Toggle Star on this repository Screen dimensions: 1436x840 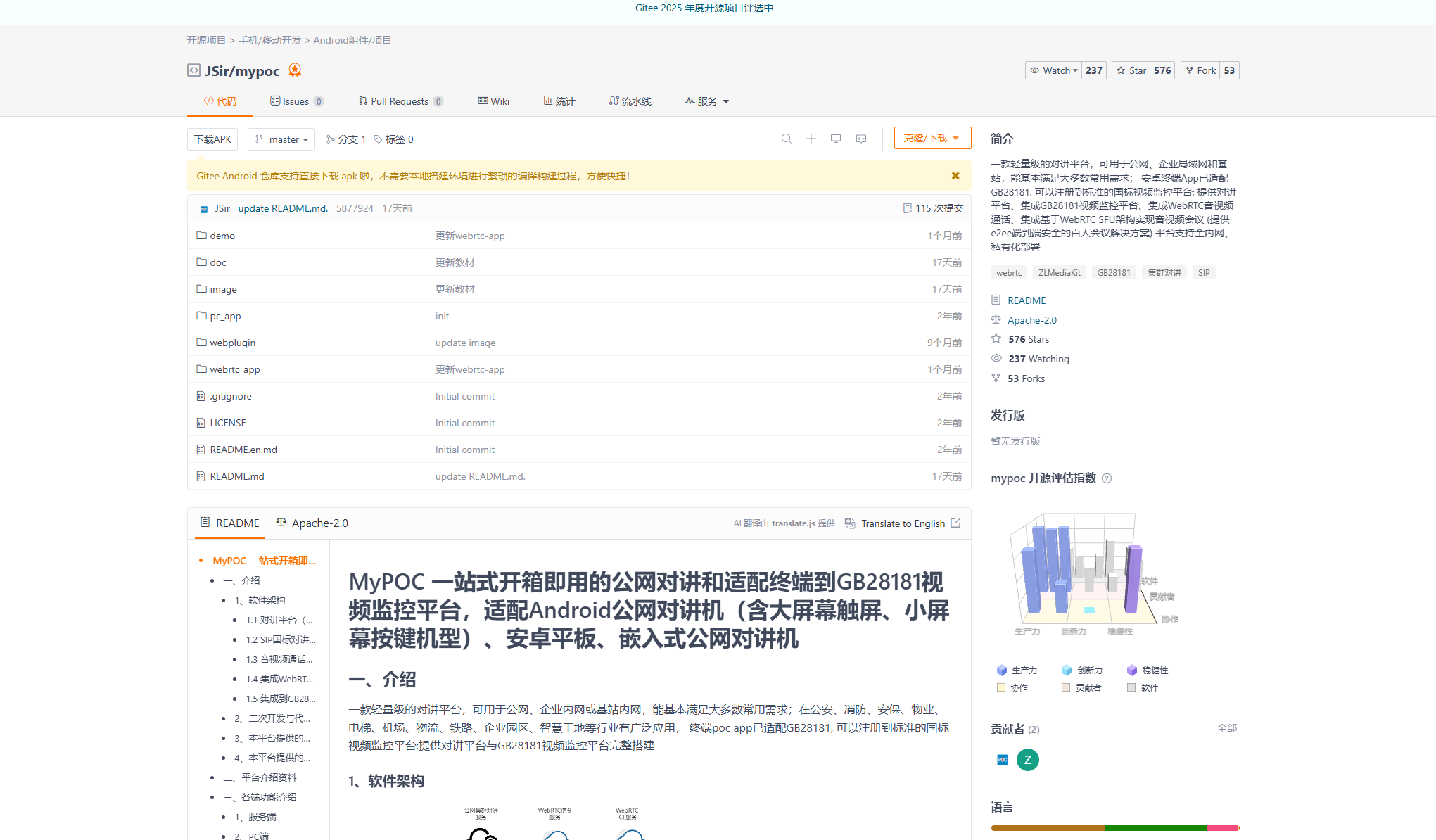1131,70
